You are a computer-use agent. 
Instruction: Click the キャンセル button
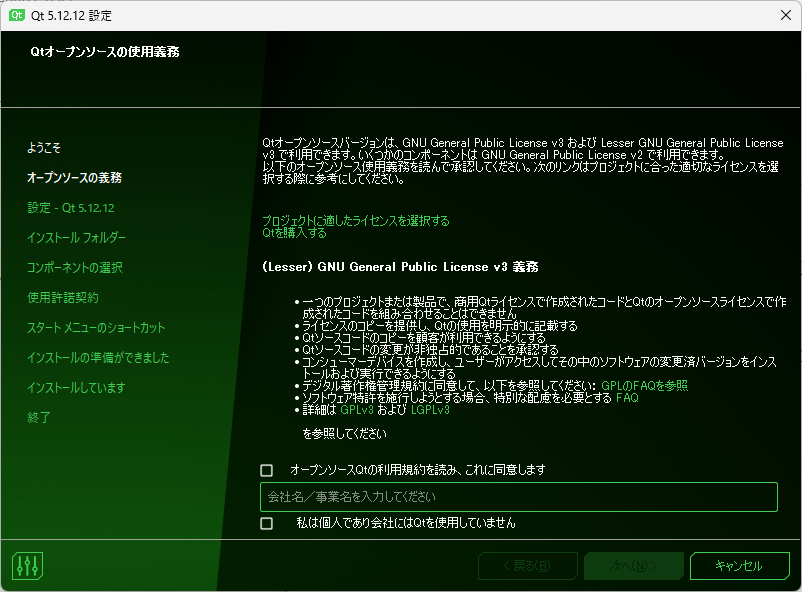[x=739, y=566]
